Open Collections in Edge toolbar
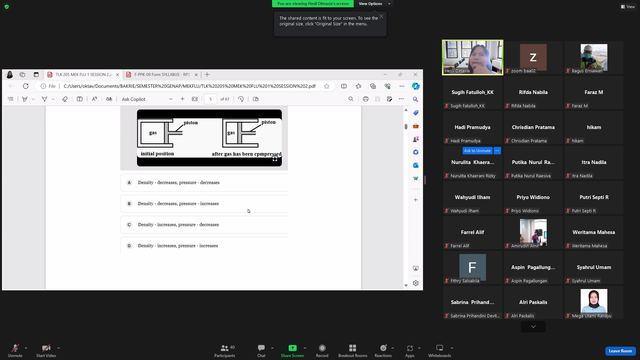 pyautogui.click(x=373, y=86)
